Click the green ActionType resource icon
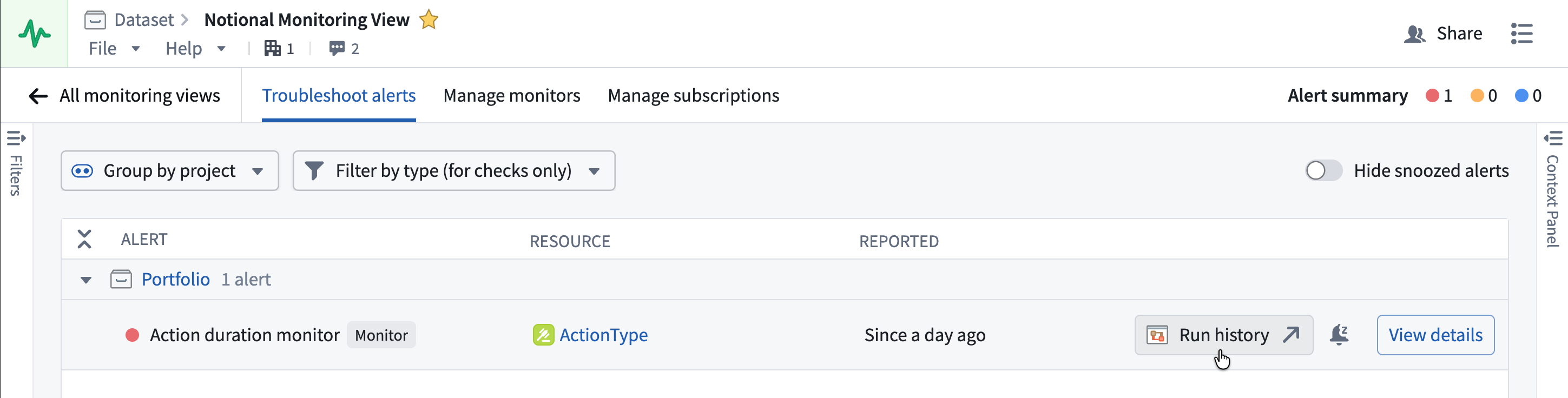Screen dimensions: 1568x398 point(544,335)
